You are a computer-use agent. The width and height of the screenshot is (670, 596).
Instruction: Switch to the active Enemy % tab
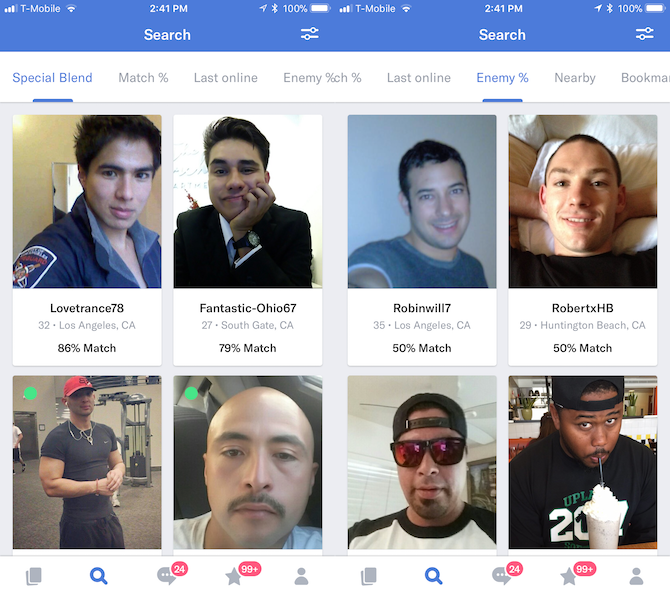click(x=502, y=78)
